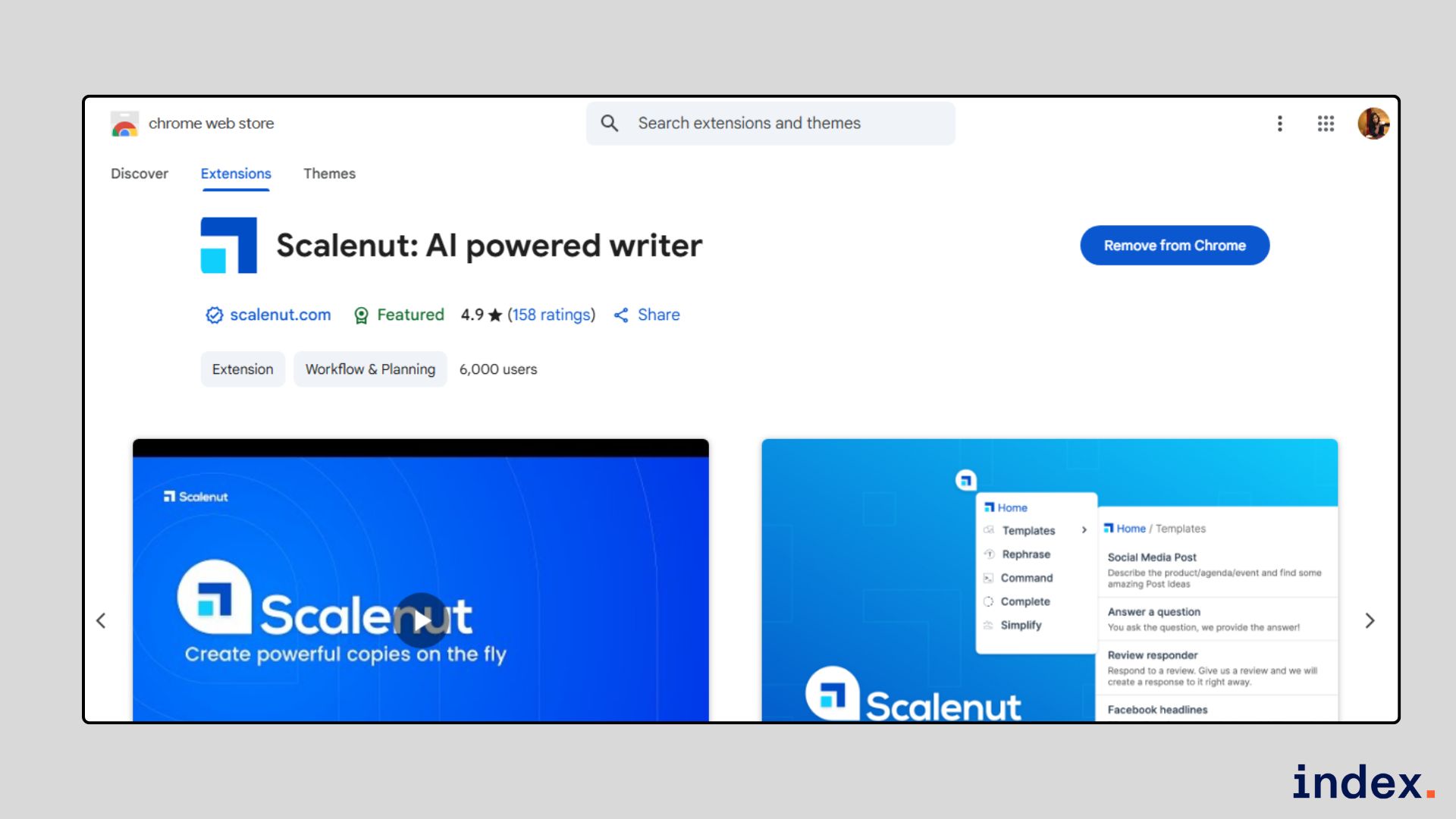Click the left carousel navigation arrow

click(101, 620)
